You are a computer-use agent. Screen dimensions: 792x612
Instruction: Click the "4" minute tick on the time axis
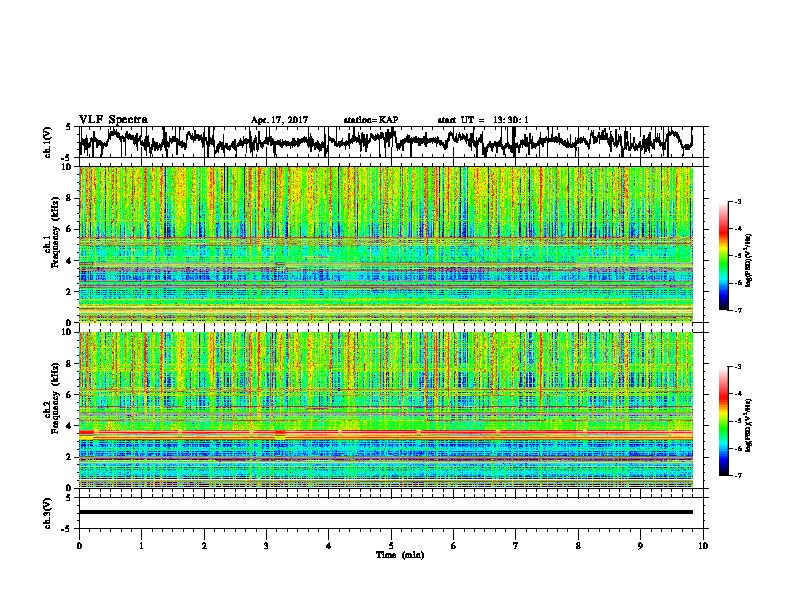tap(329, 546)
